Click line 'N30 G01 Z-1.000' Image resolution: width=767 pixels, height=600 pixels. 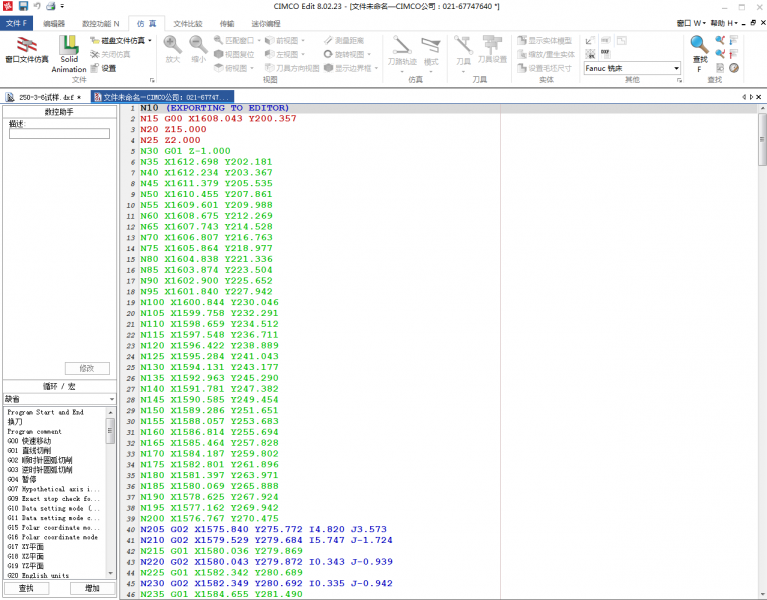(x=185, y=151)
